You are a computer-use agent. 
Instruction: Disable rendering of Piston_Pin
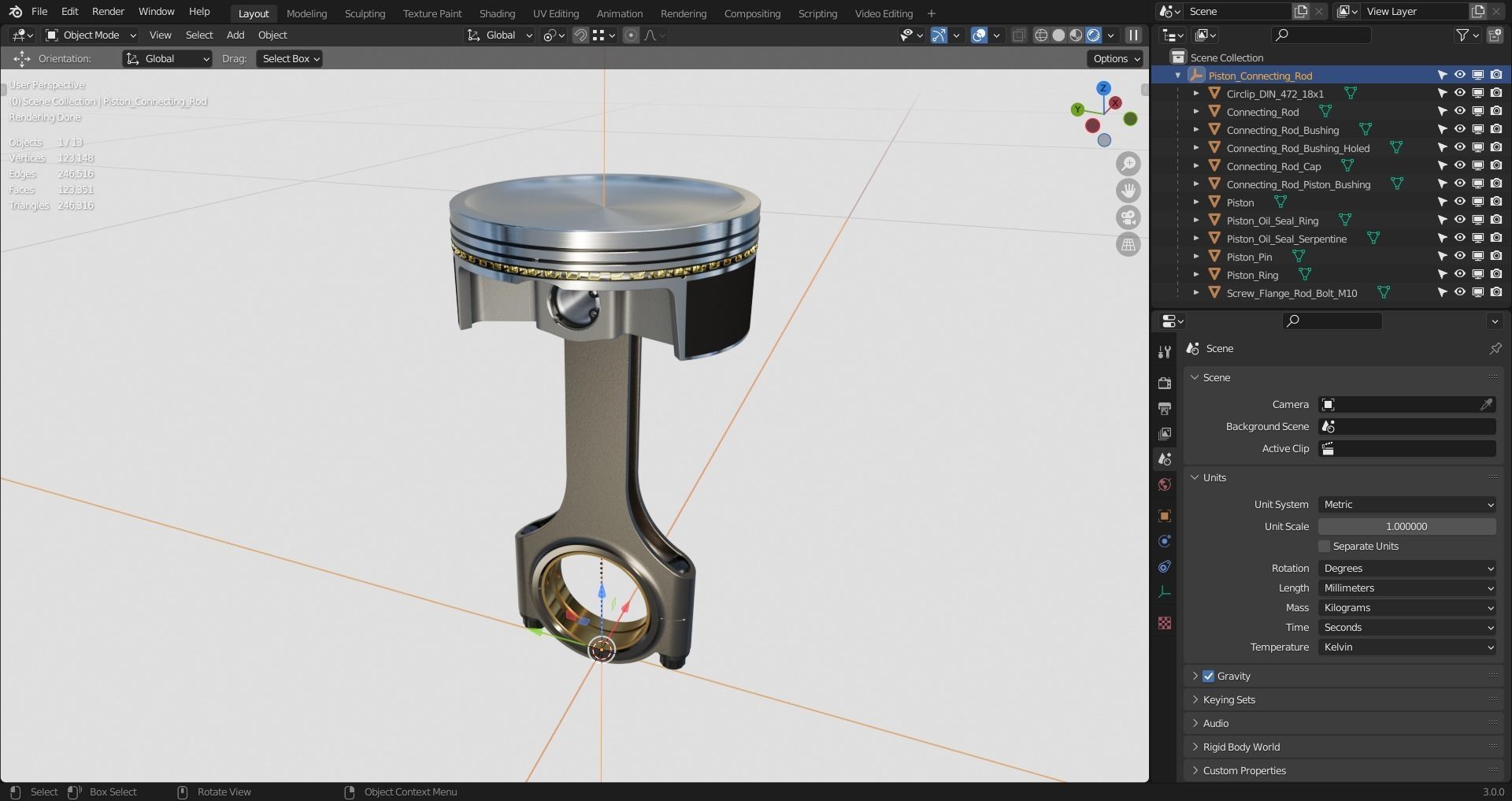[1496, 256]
